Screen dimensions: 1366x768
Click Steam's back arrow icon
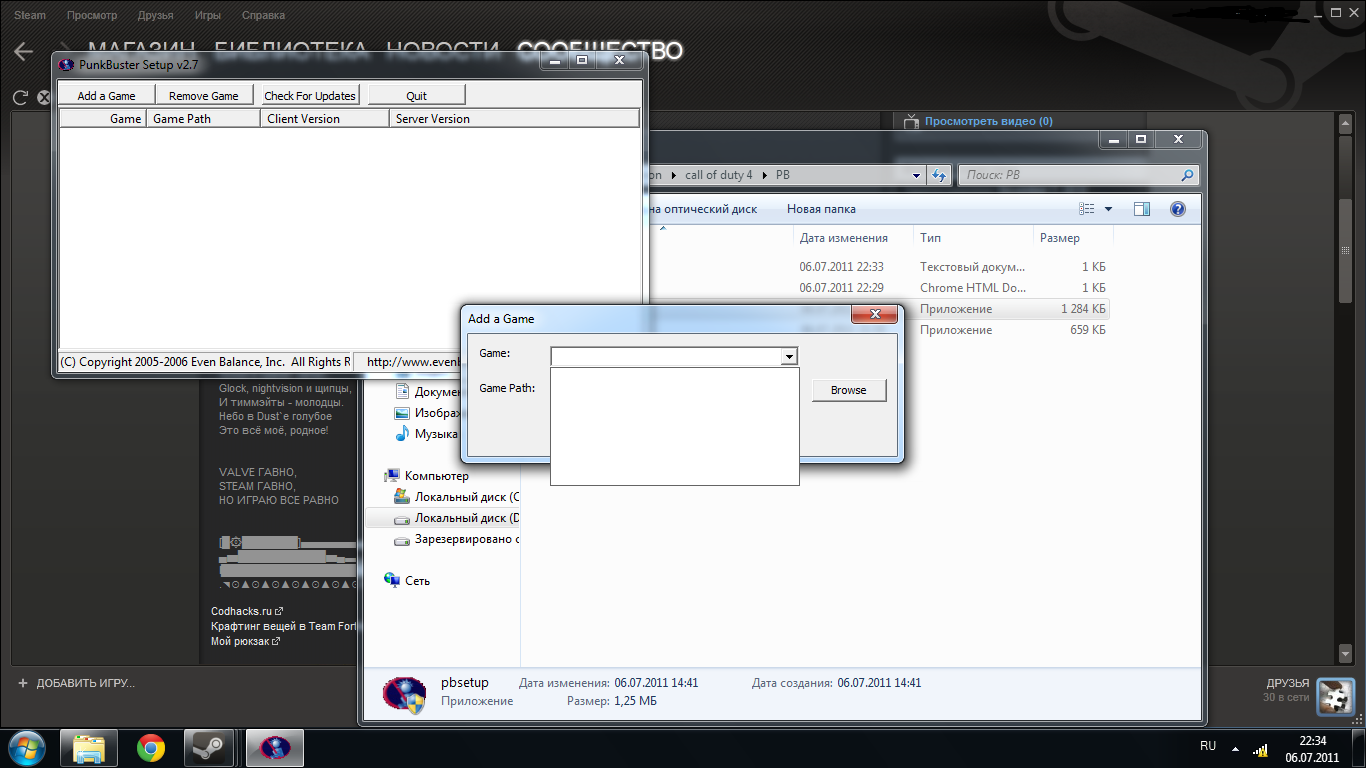tap(24, 52)
